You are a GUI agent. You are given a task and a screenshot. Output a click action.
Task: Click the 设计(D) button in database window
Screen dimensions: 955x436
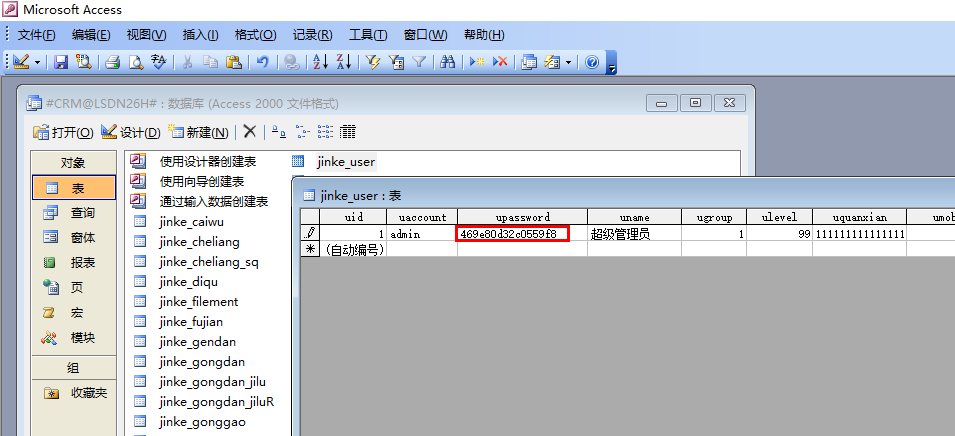tap(130, 132)
